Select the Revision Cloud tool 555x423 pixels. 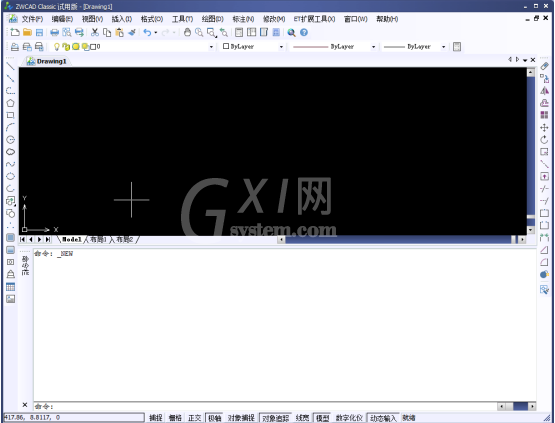coord(11,152)
